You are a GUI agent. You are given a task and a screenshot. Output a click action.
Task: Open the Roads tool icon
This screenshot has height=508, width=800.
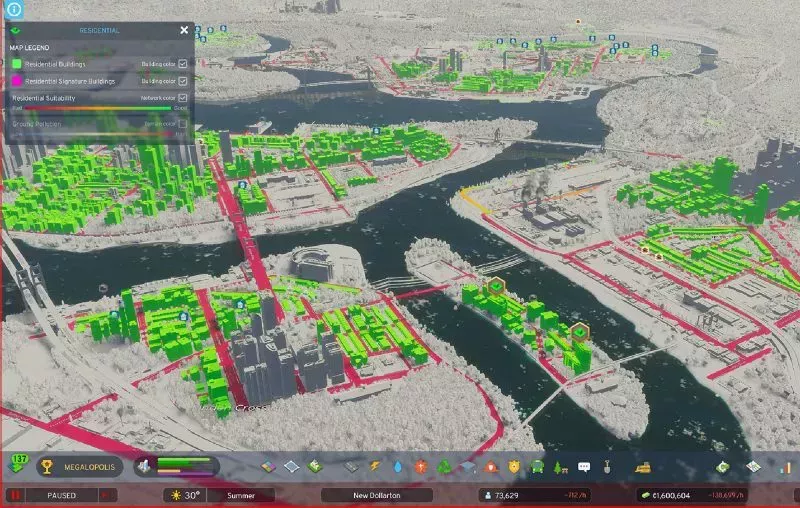[x=352, y=466]
